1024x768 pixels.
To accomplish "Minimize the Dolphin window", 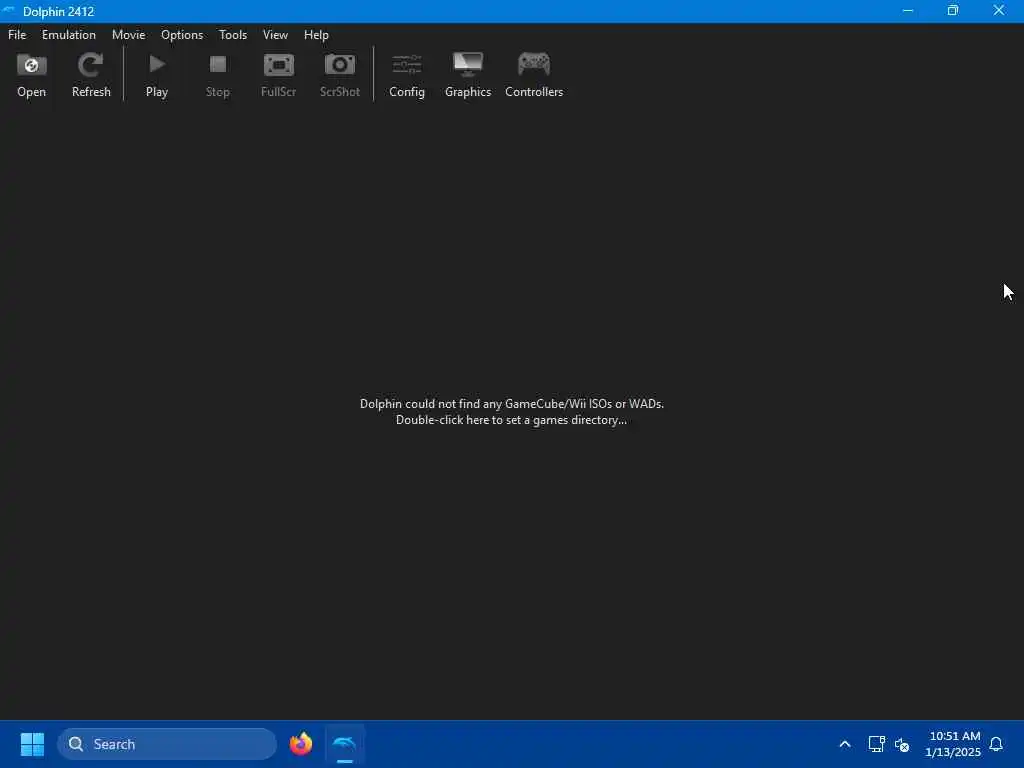I will coord(907,11).
